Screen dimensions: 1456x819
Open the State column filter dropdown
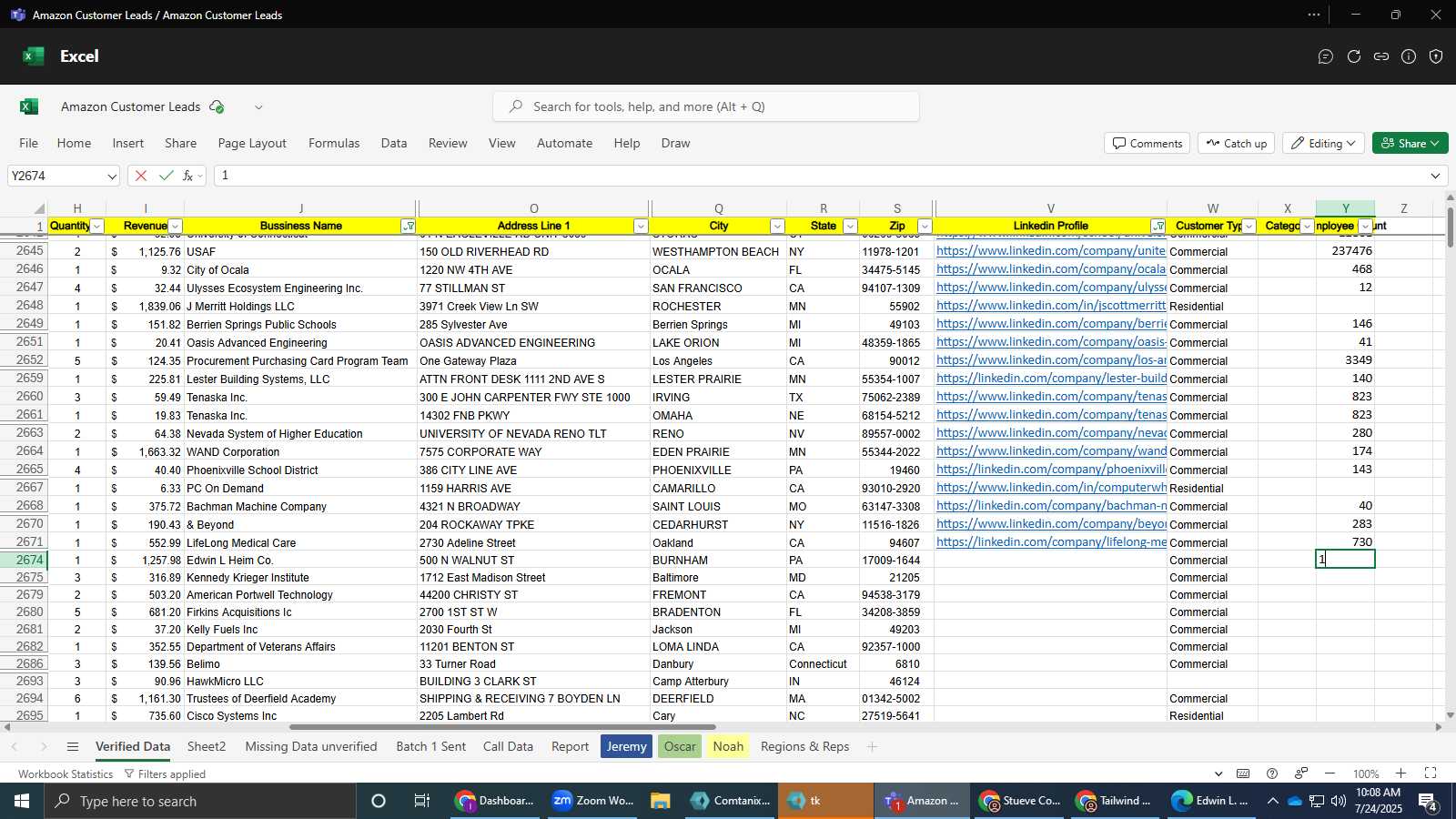pyautogui.click(x=850, y=227)
